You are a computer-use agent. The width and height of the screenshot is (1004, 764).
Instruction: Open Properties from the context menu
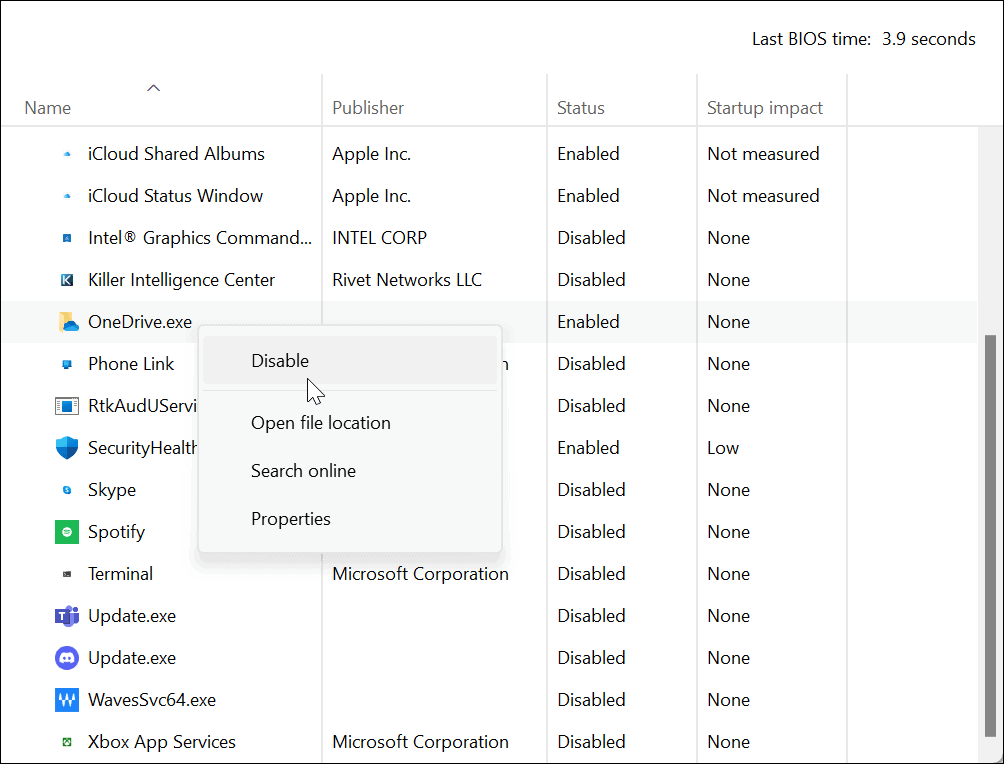[x=291, y=518]
